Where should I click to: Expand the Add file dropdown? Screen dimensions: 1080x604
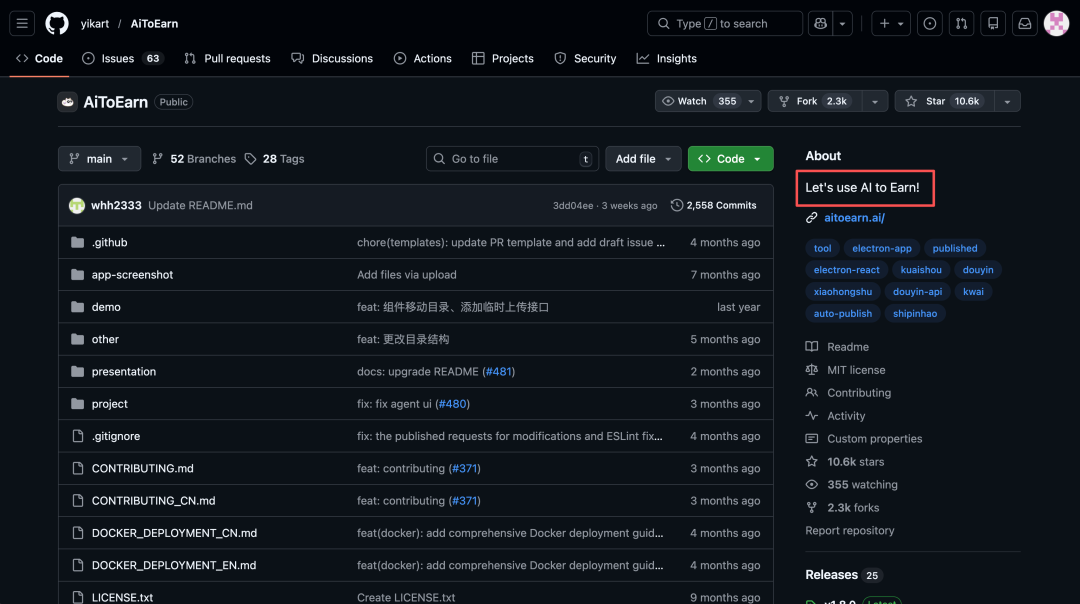point(643,159)
